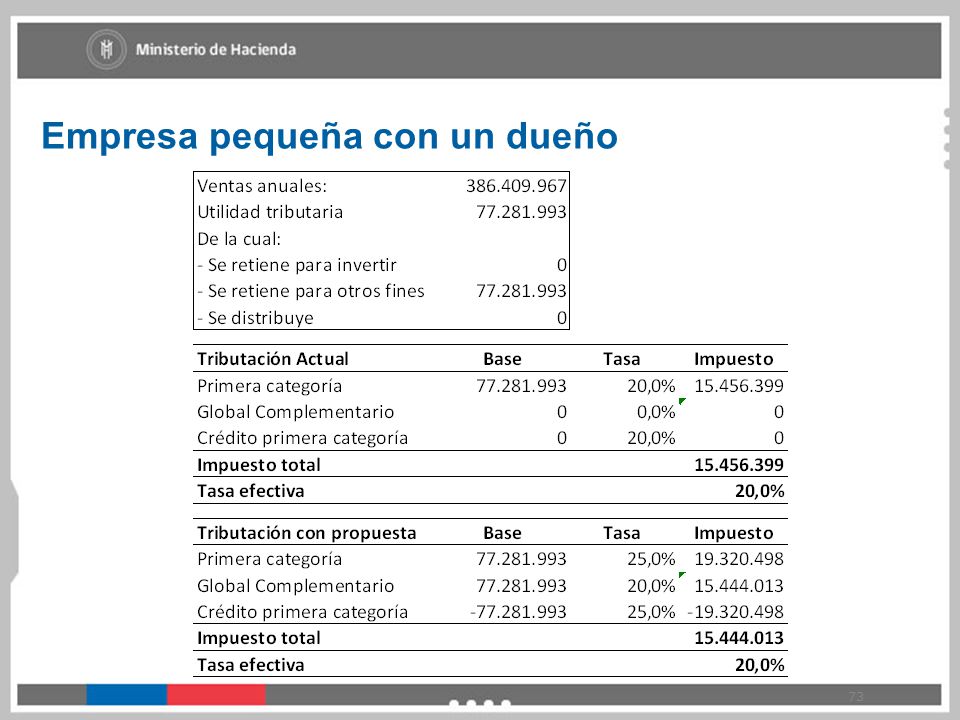
Task: Select the zero value for 'Se retiene para invertir'
Action: (561, 265)
